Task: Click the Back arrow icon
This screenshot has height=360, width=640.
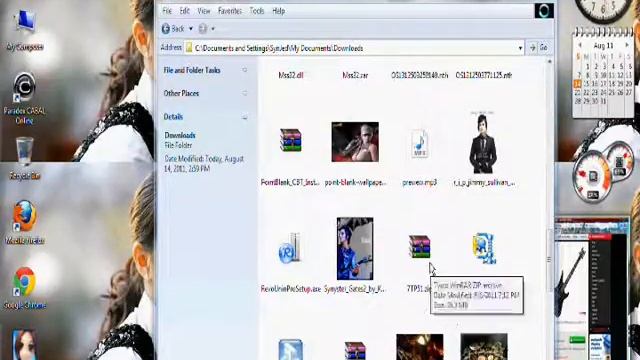Action: click(166, 29)
